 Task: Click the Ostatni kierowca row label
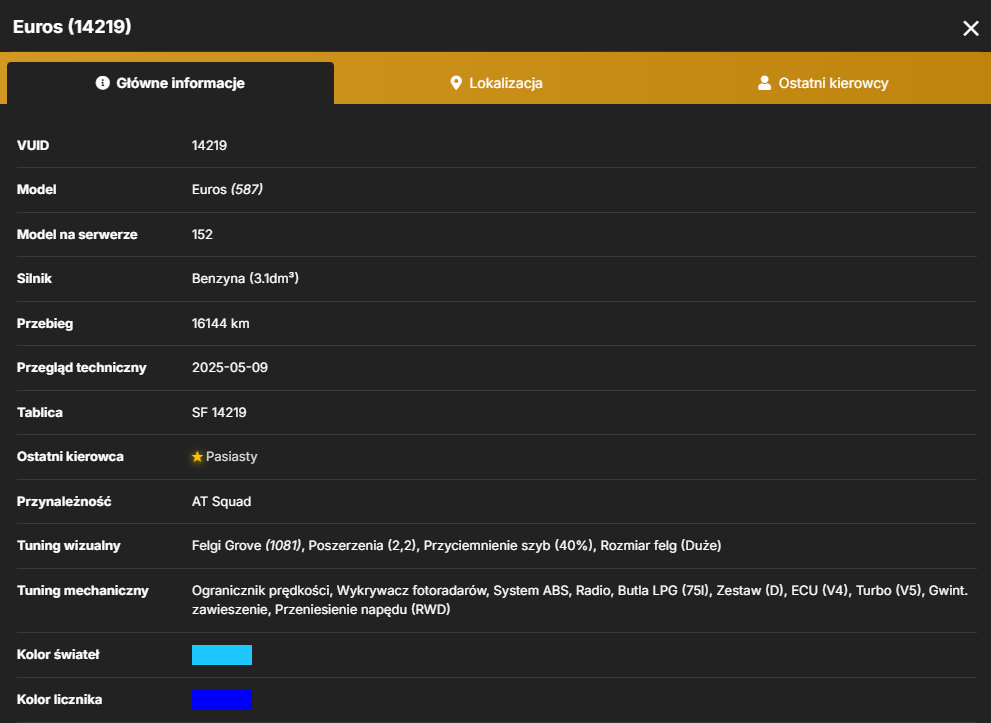[x=70, y=456]
